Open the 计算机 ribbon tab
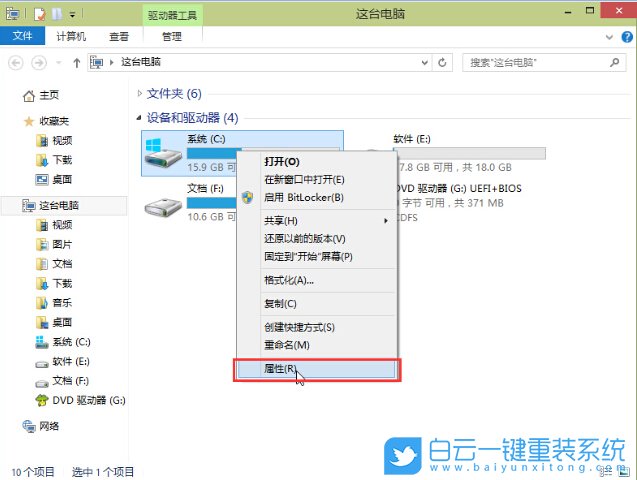 click(71, 37)
